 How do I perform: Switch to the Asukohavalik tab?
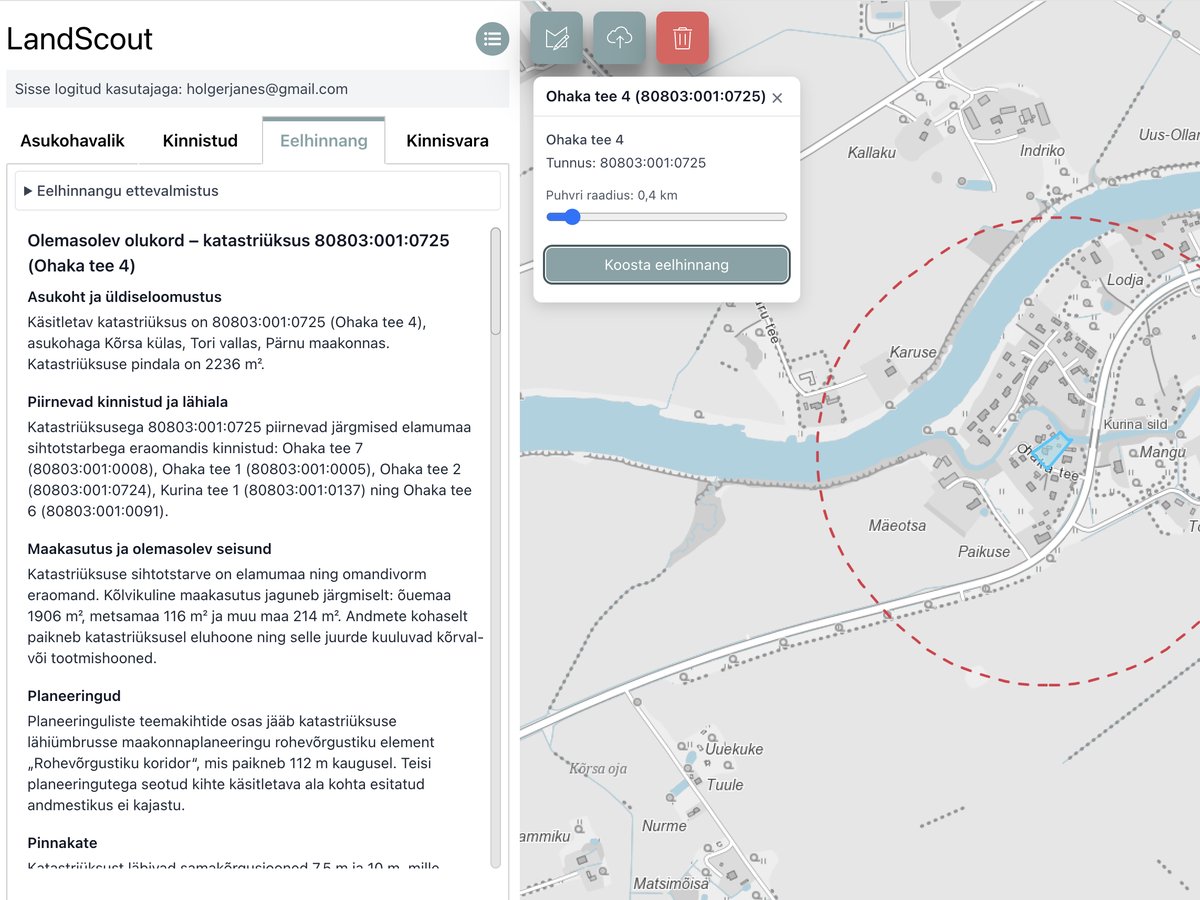[72, 141]
